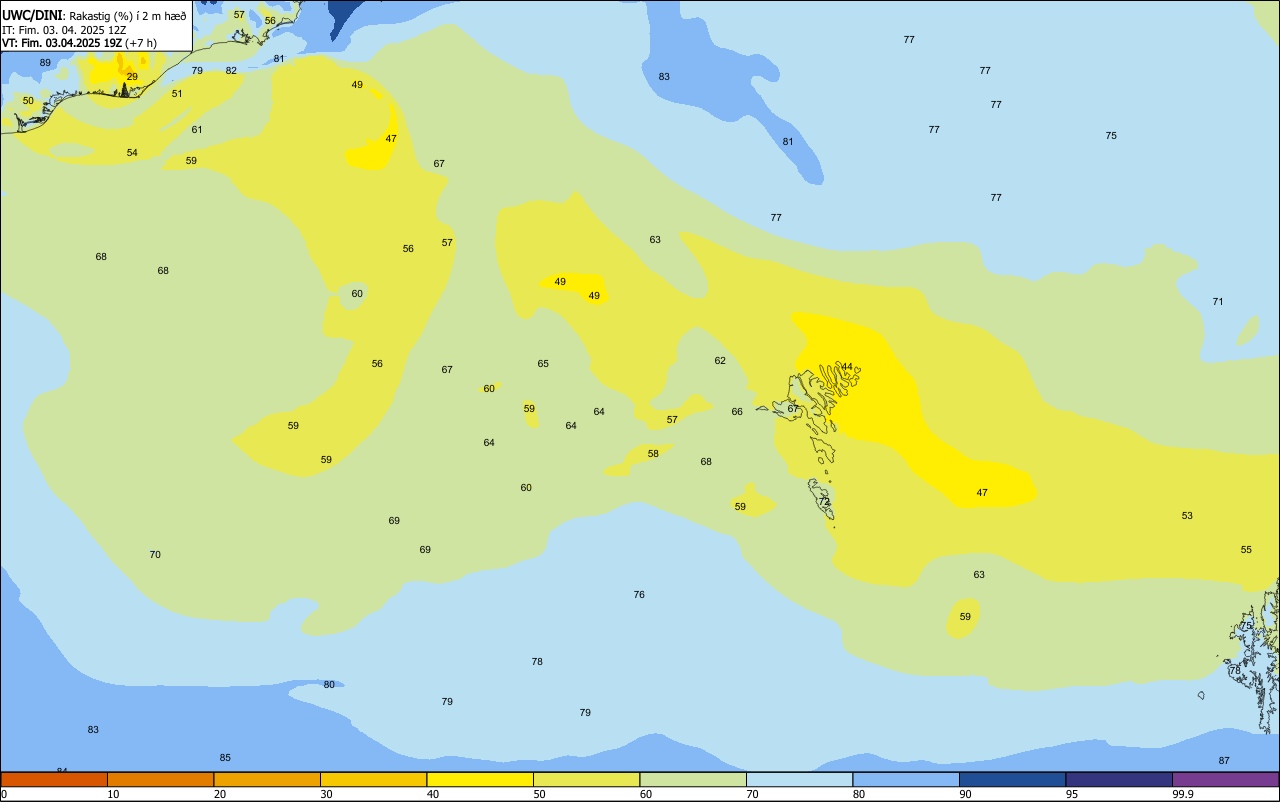The height and width of the screenshot is (802, 1280).
Task: Click the map value 58
Action: coord(653,454)
